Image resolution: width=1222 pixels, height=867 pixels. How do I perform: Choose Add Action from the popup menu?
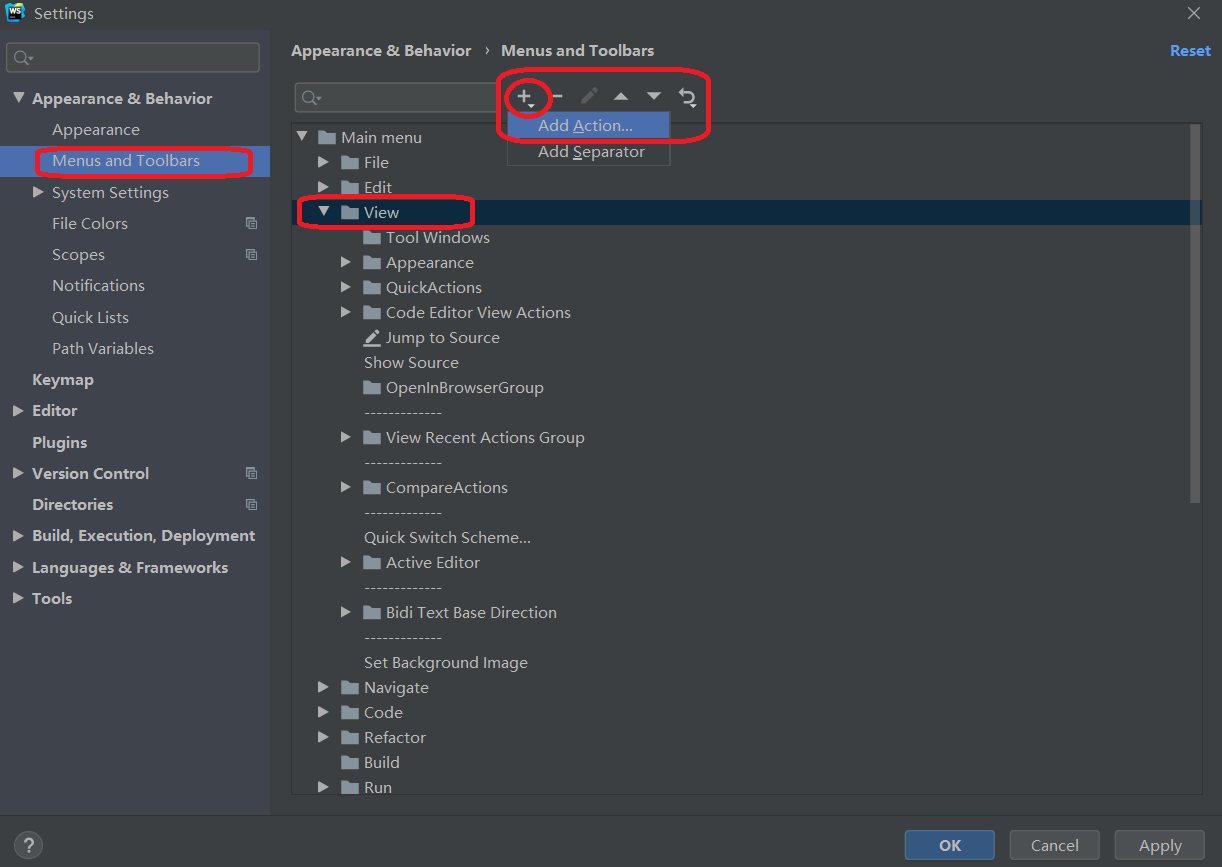(x=585, y=124)
